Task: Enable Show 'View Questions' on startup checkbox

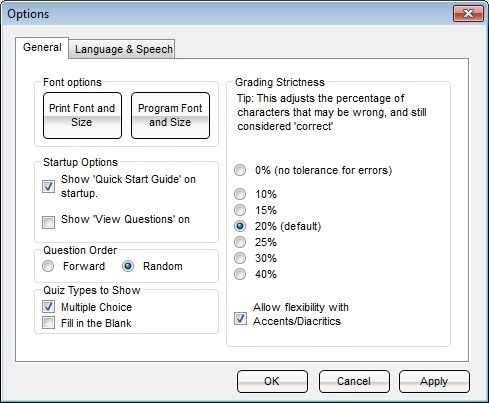Action: (48, 222)
